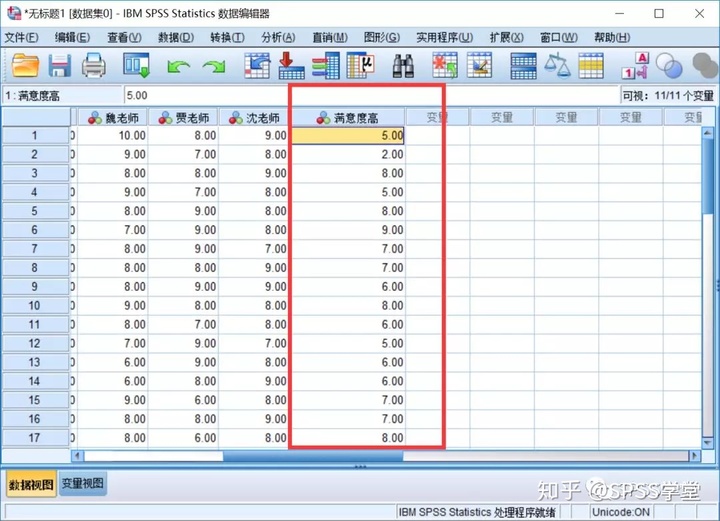This screenshot has width=720, height=521.
Task: Click the Go to variable red arrow icon
Action: [x=291, y=66]
